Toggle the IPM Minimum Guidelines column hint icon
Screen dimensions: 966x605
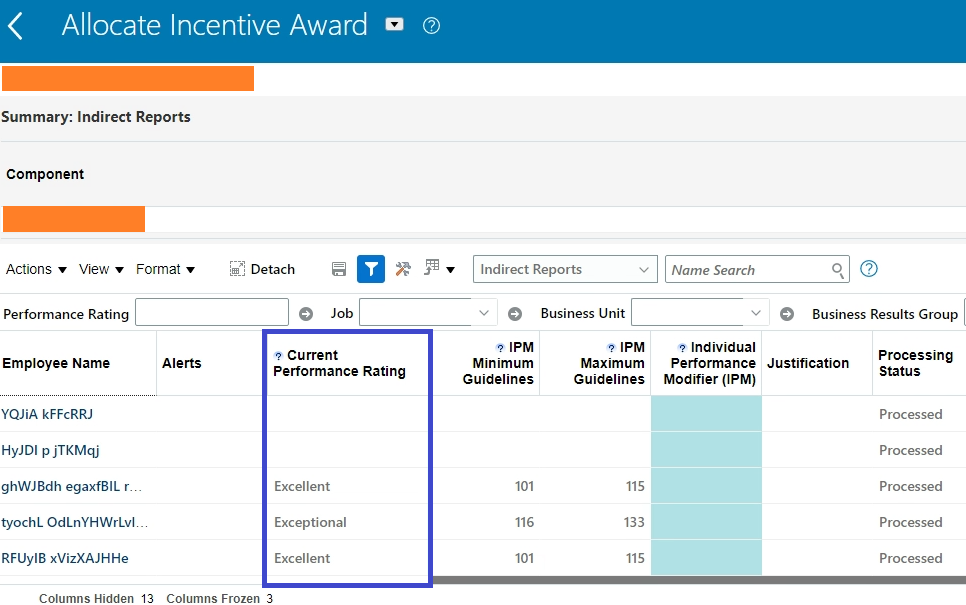click(x=498, y=347)
